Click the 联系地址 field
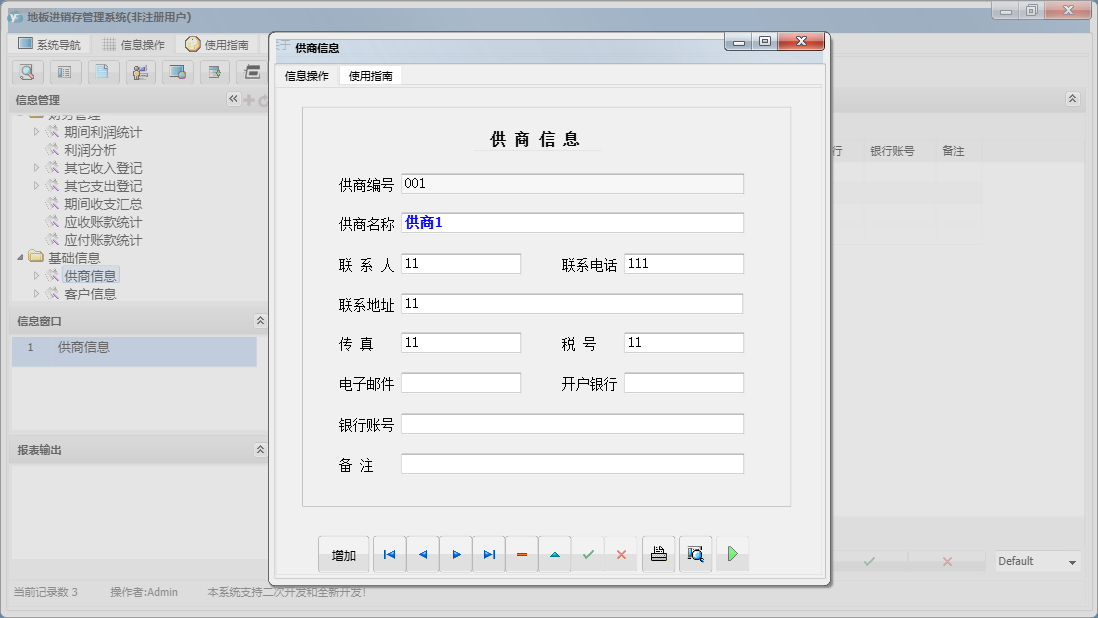 [572, 303]
